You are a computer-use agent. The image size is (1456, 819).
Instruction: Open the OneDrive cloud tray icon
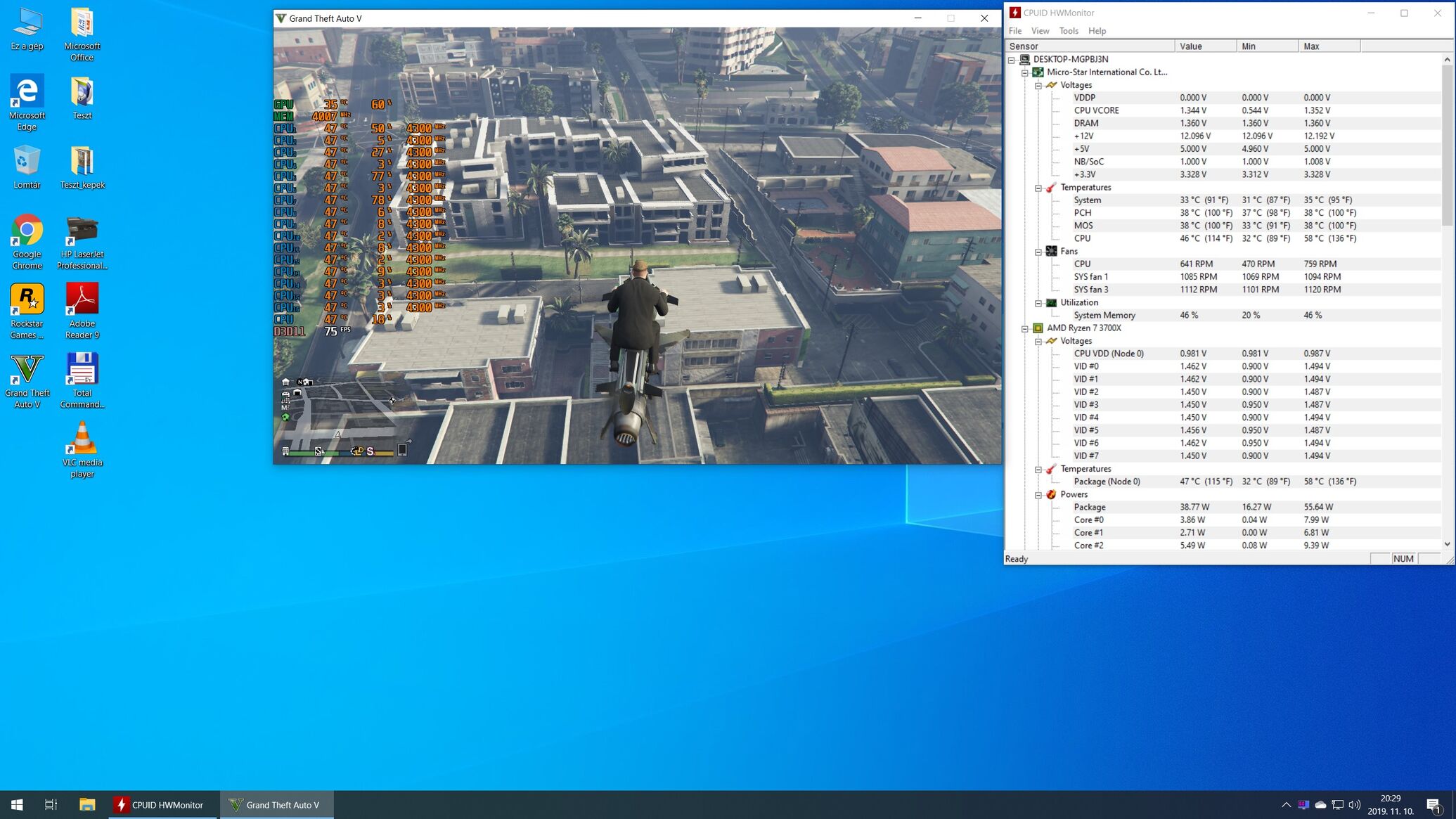tap(1320, 804)
